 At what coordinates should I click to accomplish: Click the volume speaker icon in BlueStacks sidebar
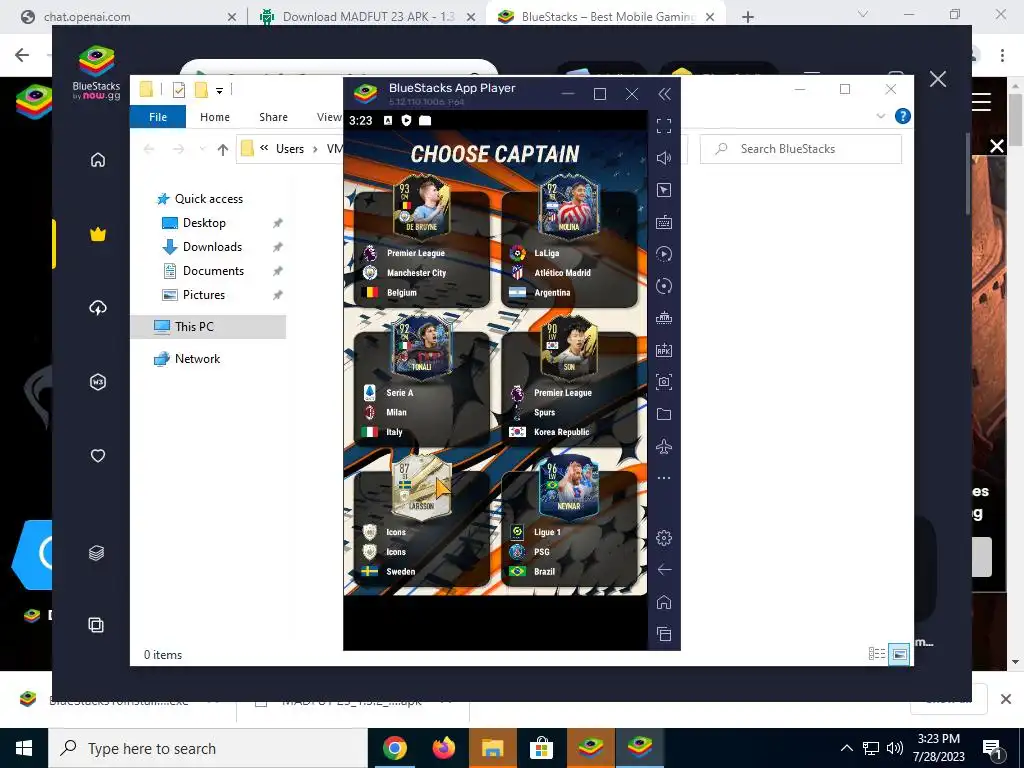click(x=664, y=157)
